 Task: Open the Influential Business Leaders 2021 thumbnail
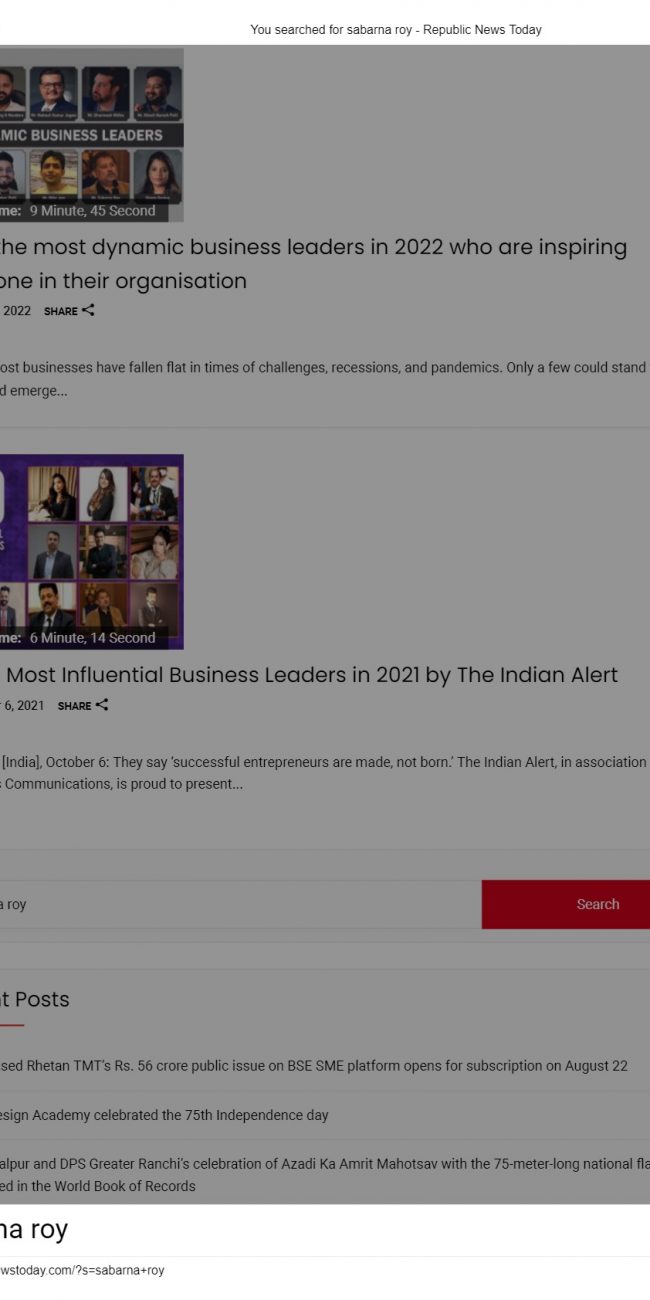(x=91, y=552)
